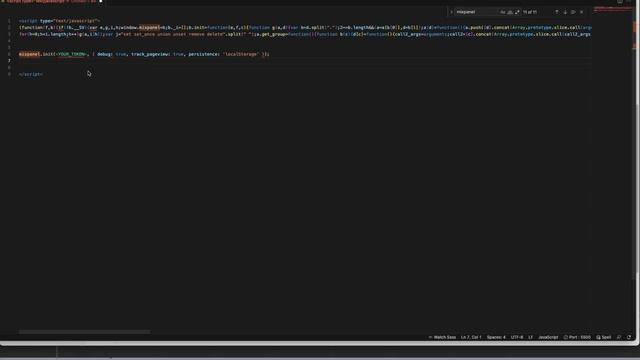
Task: Click highlighted "mixpanel" after "window." on line 2
Action: click(149, 28)
